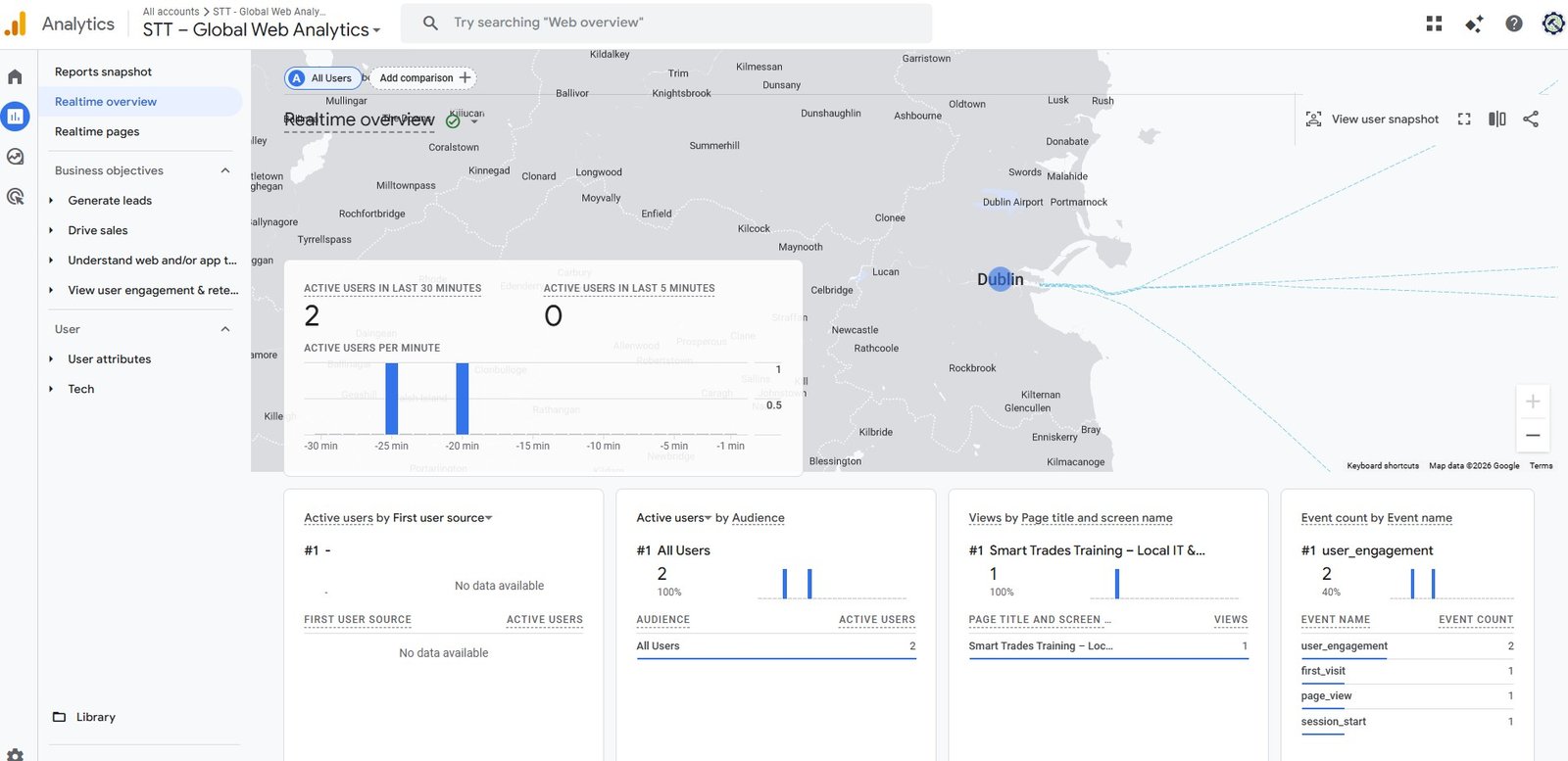Open the Home icon in left rail
The width and height of the screenshot is (1568, 761).
[x=15, y=76]
